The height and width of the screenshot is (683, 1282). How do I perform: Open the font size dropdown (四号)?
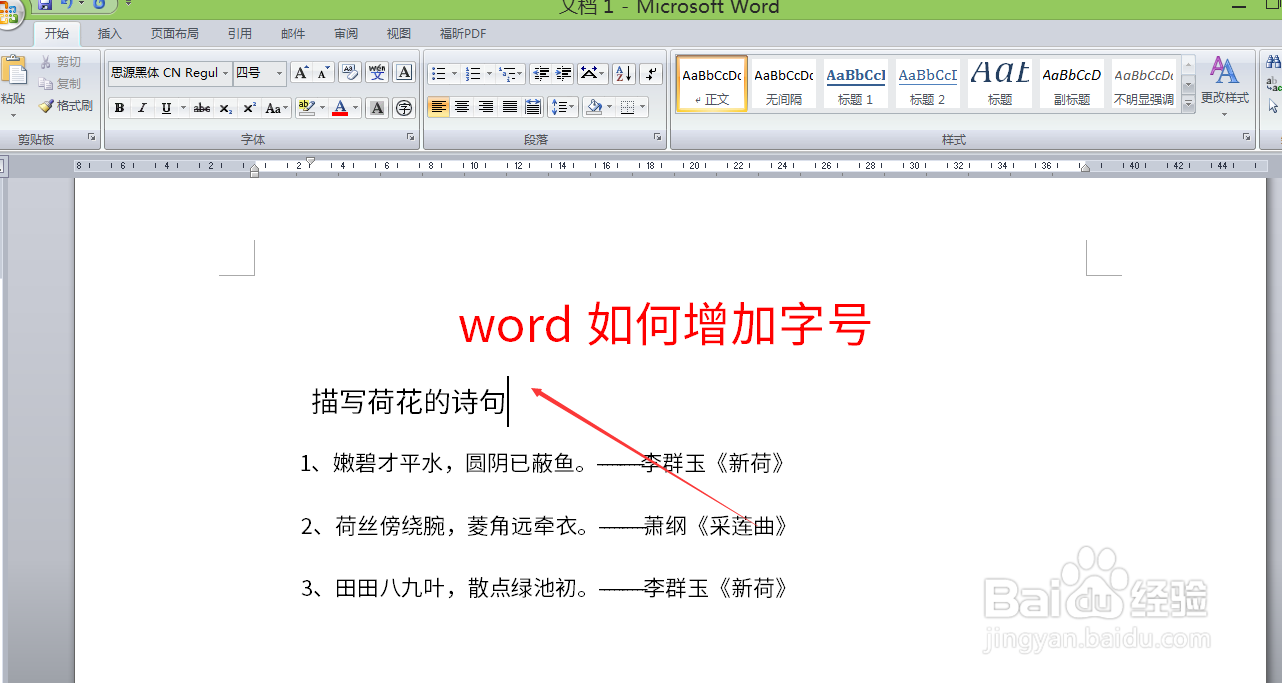tap(279, 73)
